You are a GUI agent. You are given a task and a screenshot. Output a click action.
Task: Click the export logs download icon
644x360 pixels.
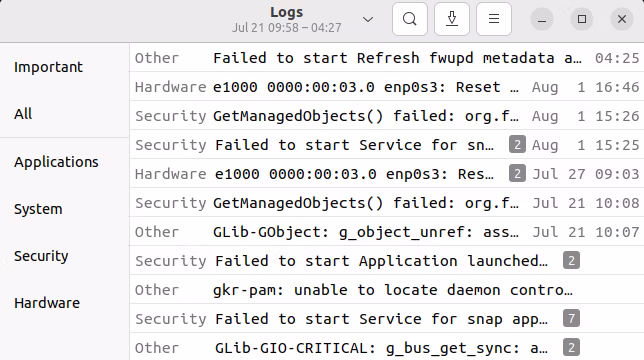point(452,19)
